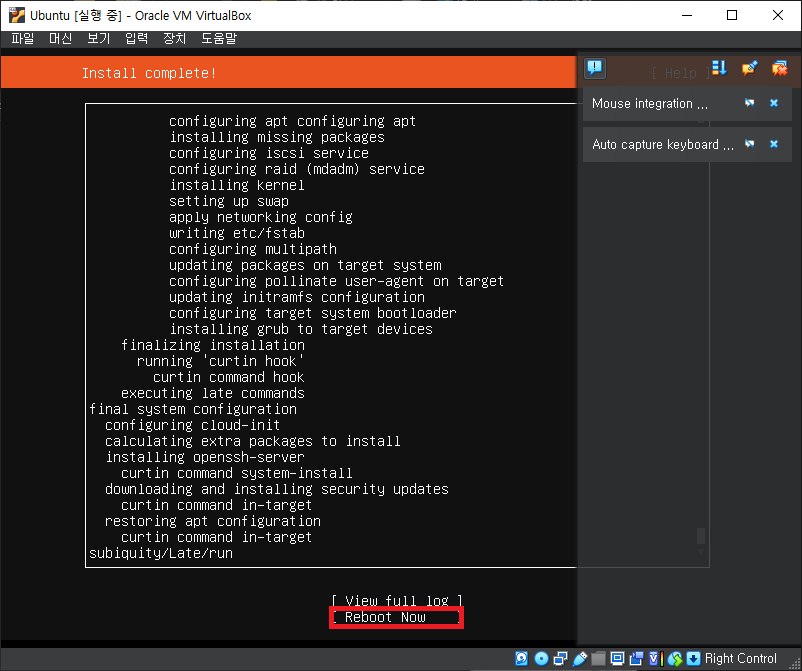Click the USB devices status icon

[x=580, y=659]
